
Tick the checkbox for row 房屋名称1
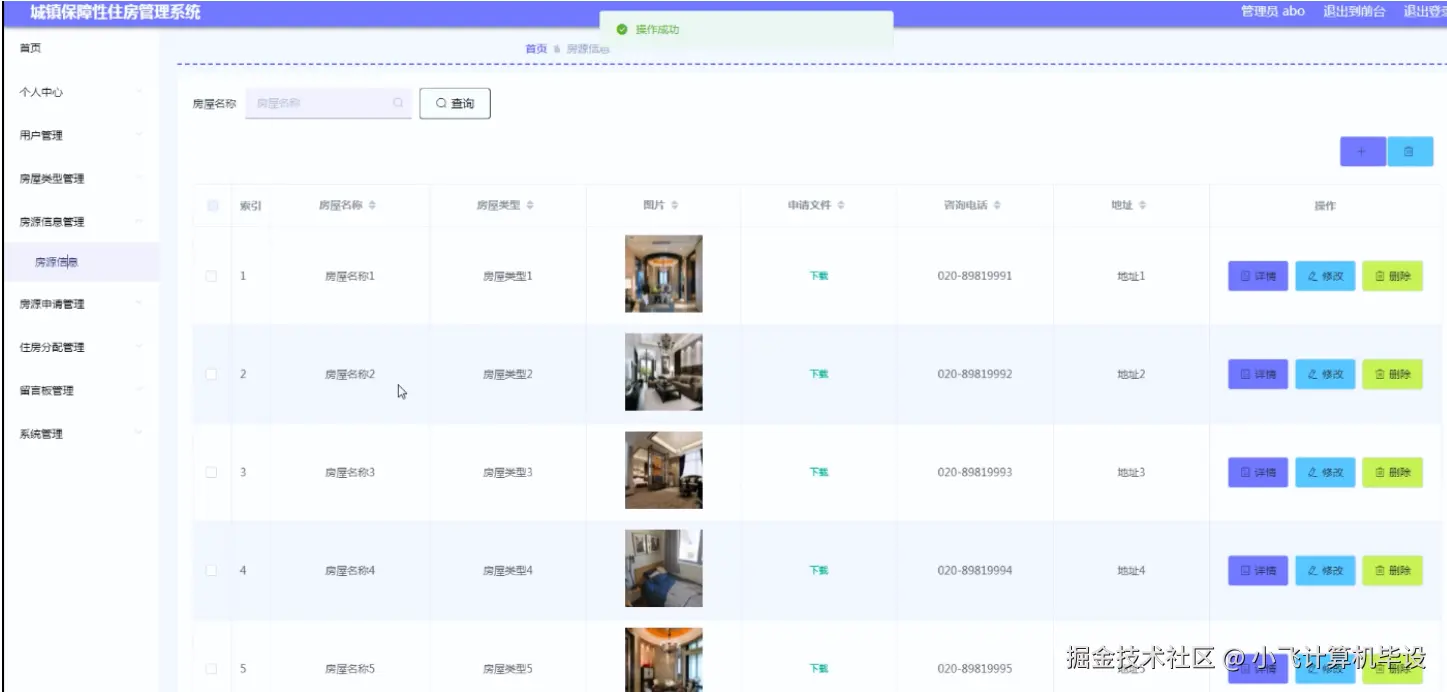click(211, 276)
